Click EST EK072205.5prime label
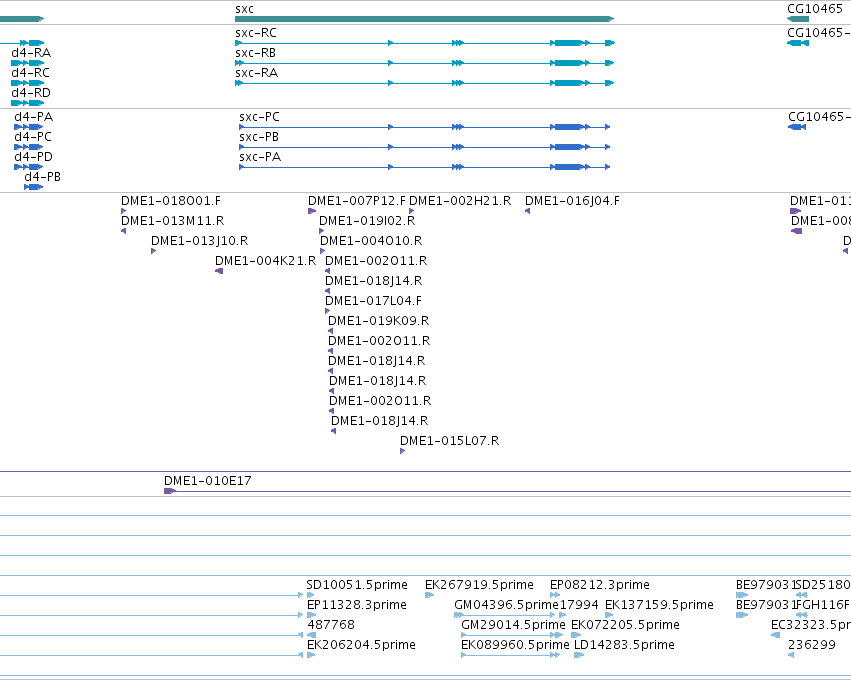Viewport: 851px width, 680px height. [x=625, y=625]
